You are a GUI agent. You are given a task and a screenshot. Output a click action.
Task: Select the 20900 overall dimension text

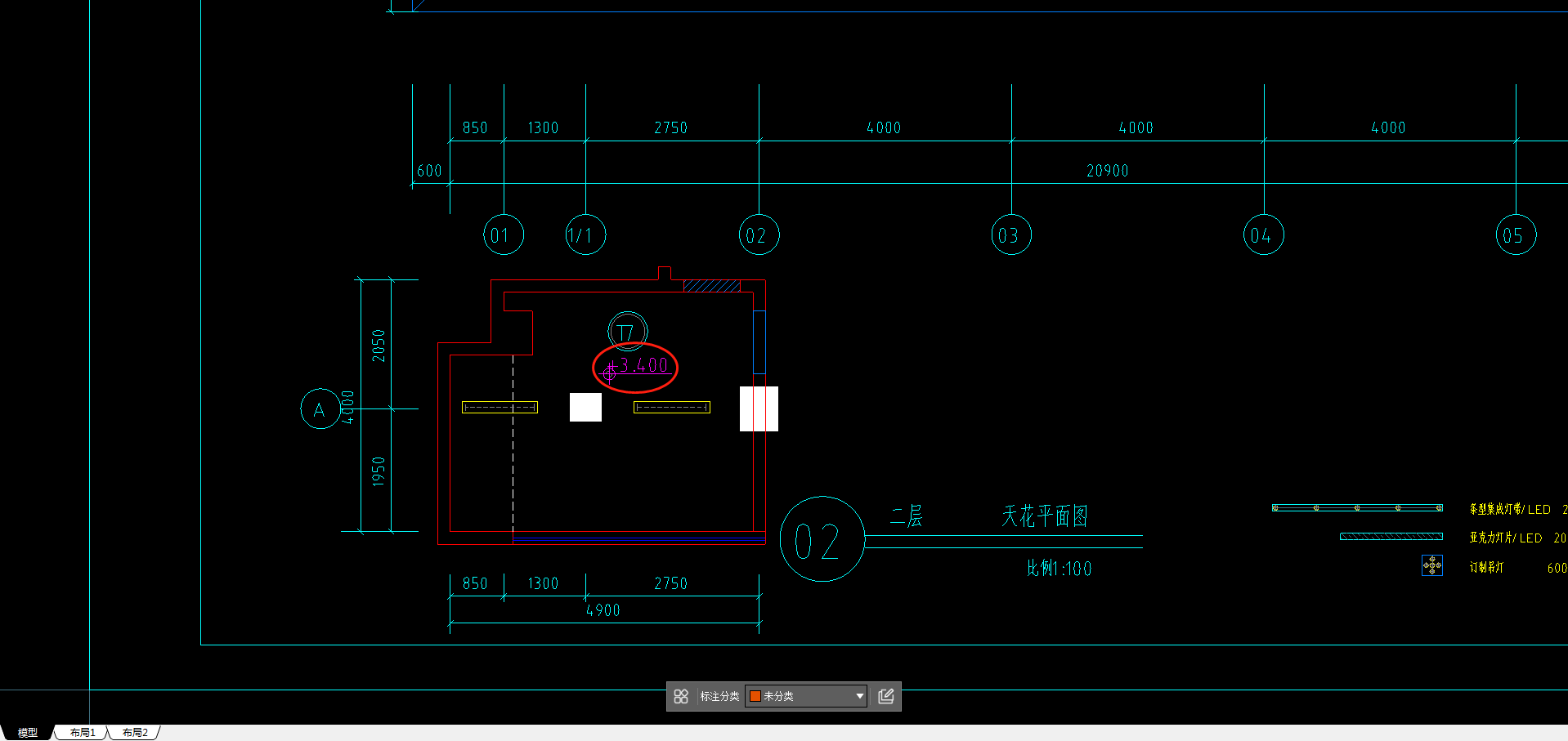pos(1108,171)
